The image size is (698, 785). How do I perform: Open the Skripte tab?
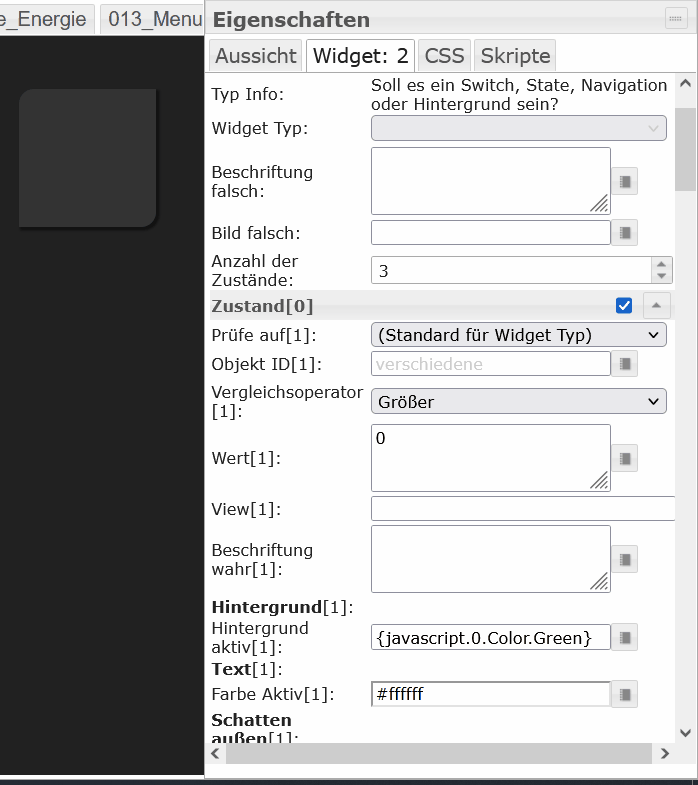pyautogui.click(x=514, y=56)
